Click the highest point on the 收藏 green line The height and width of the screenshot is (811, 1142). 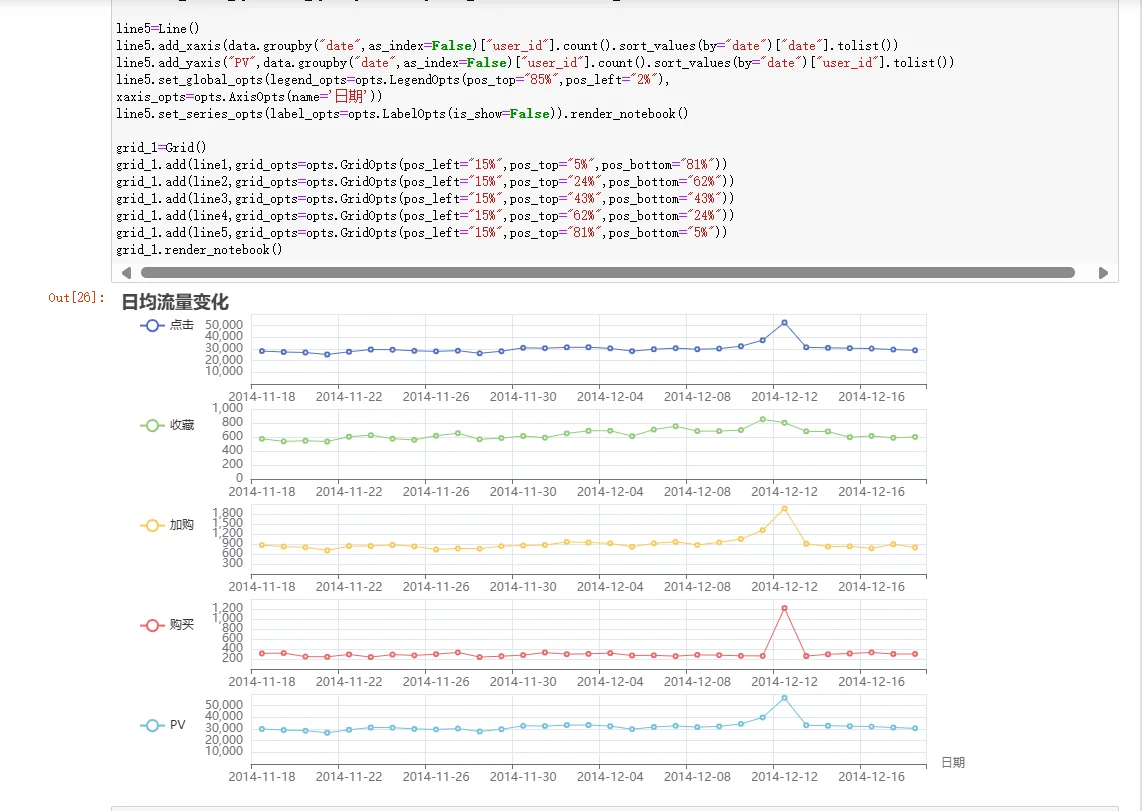tap(763, 419)
